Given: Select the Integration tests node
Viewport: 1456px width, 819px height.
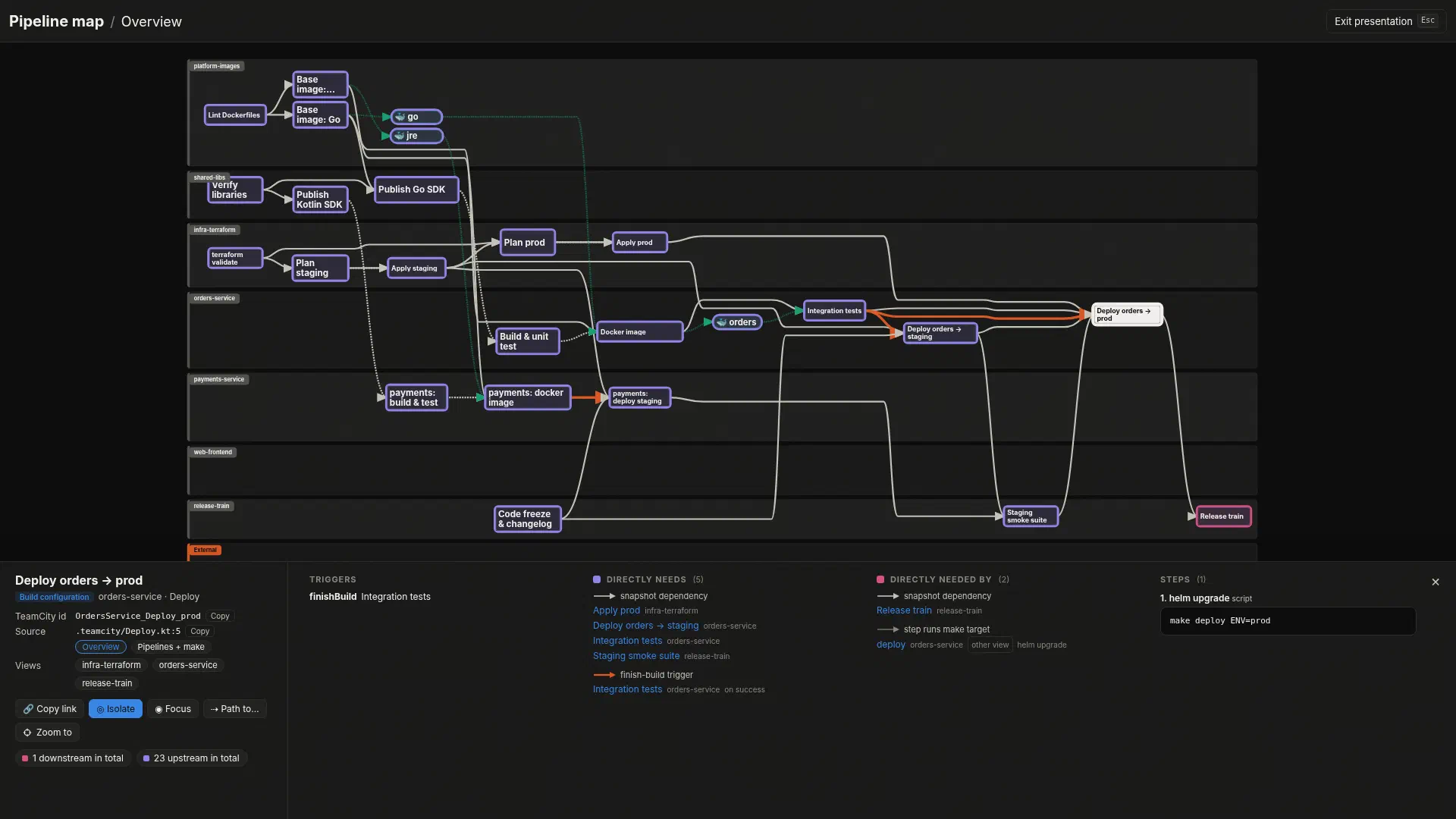Looking at the screenshot, I should click(834, 311).
